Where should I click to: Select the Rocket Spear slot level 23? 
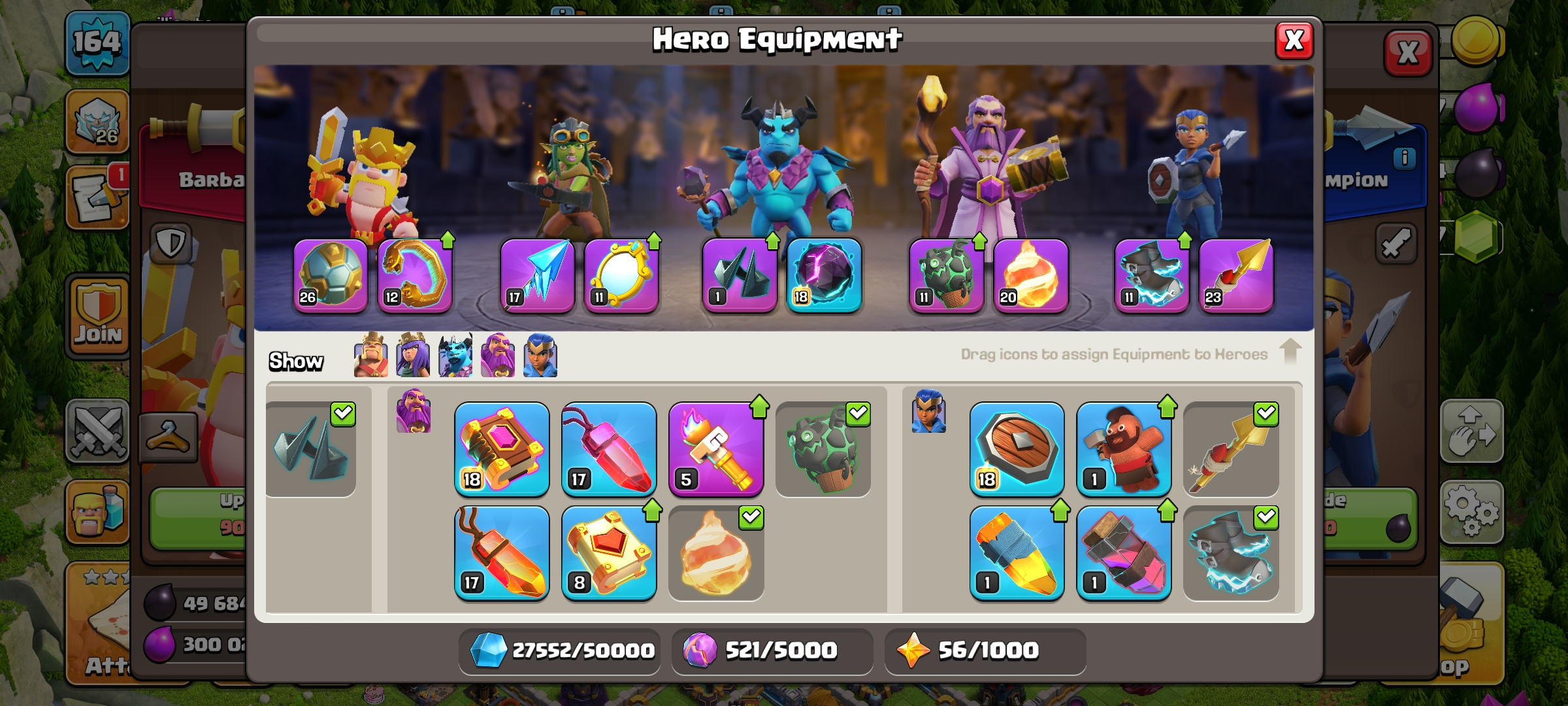tap(1235, 275)
